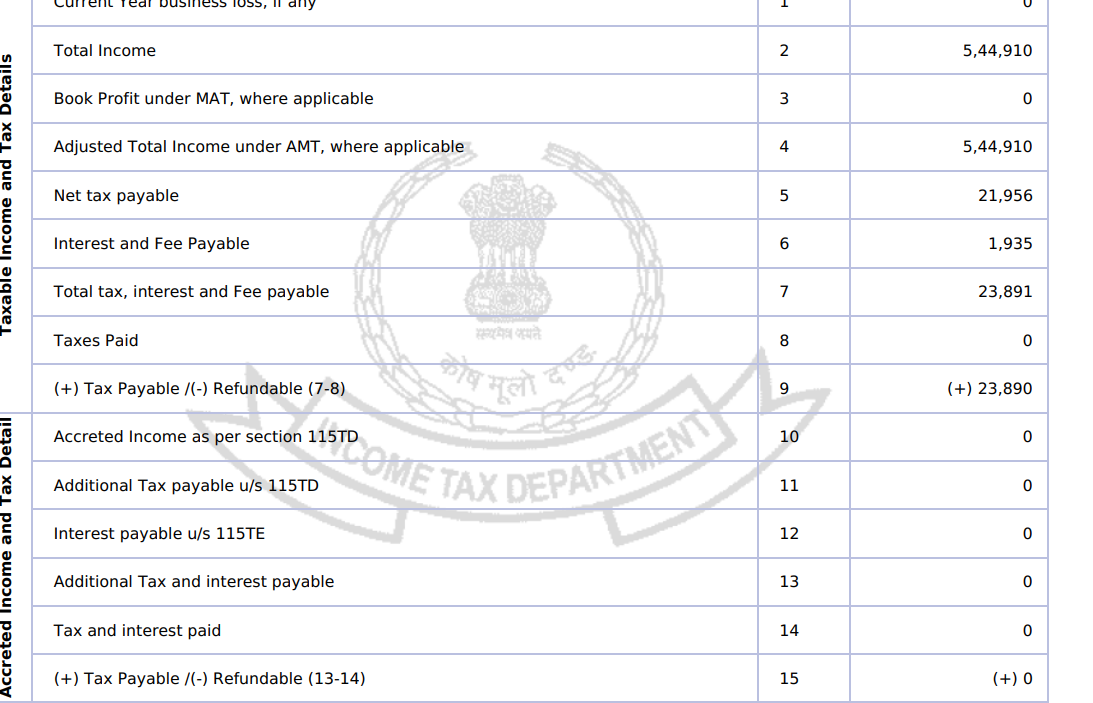
Task: Click the 'Taxable Income and Tax Details' vertical heading
Action: coord(8,194)
